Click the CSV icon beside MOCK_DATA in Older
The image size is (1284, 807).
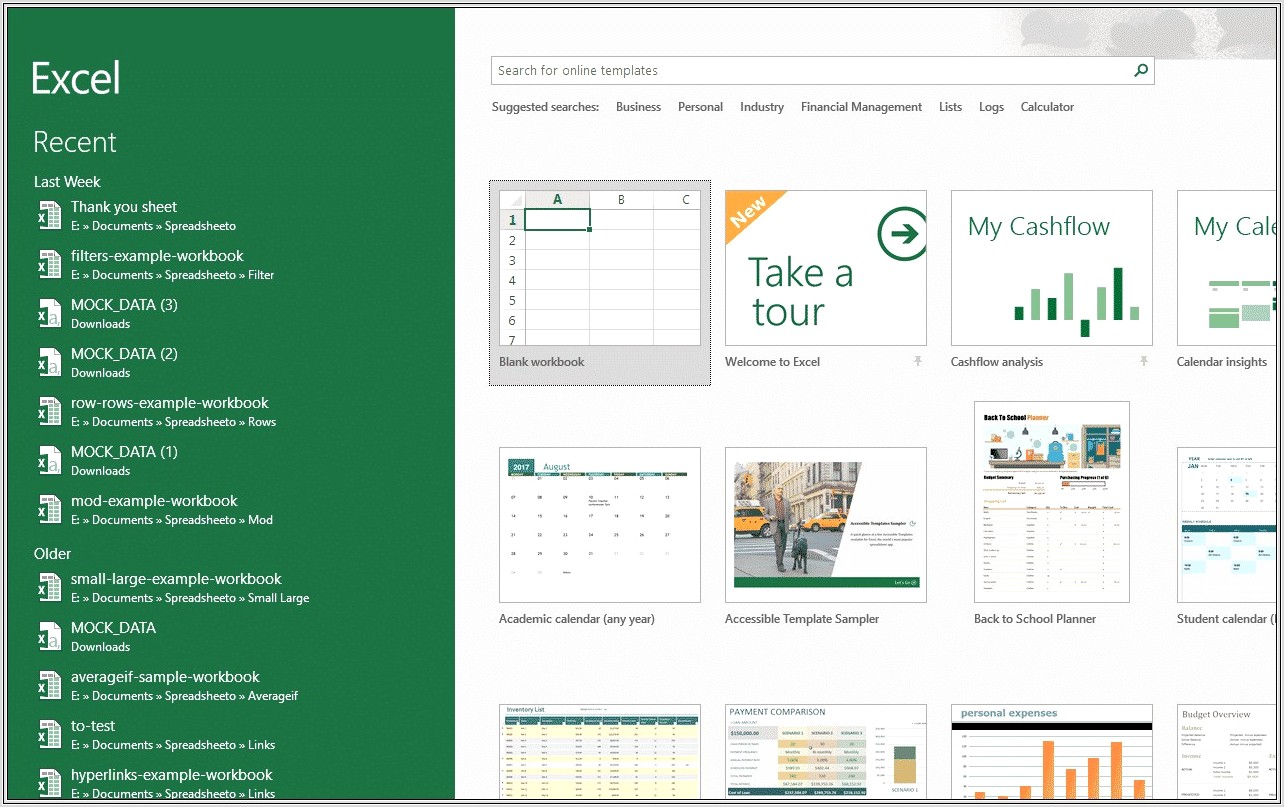tap(49, 636)
